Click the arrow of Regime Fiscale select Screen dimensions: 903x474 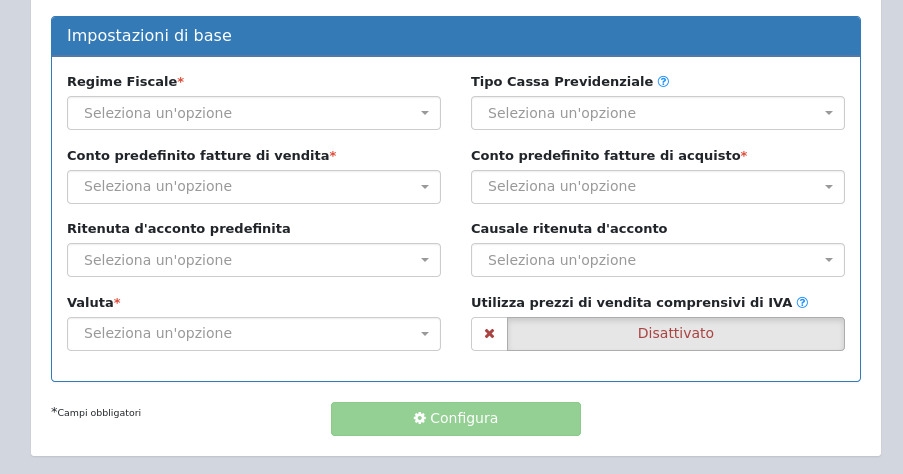425,114
